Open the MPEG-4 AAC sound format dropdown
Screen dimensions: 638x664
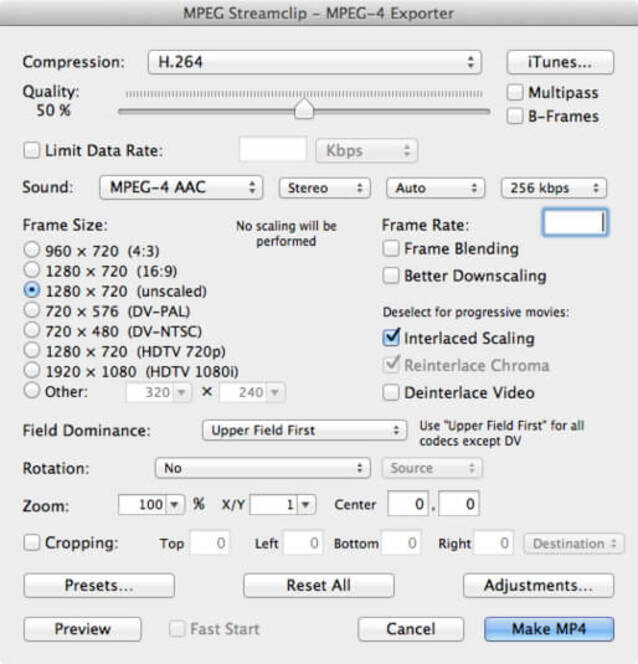pos(181,188)
